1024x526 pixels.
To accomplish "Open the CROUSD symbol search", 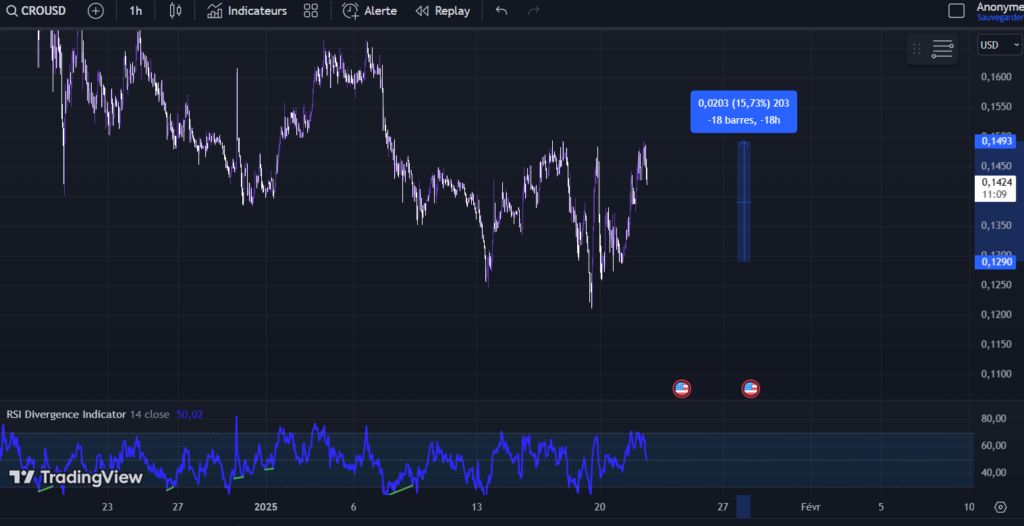I will coord(38,11).
